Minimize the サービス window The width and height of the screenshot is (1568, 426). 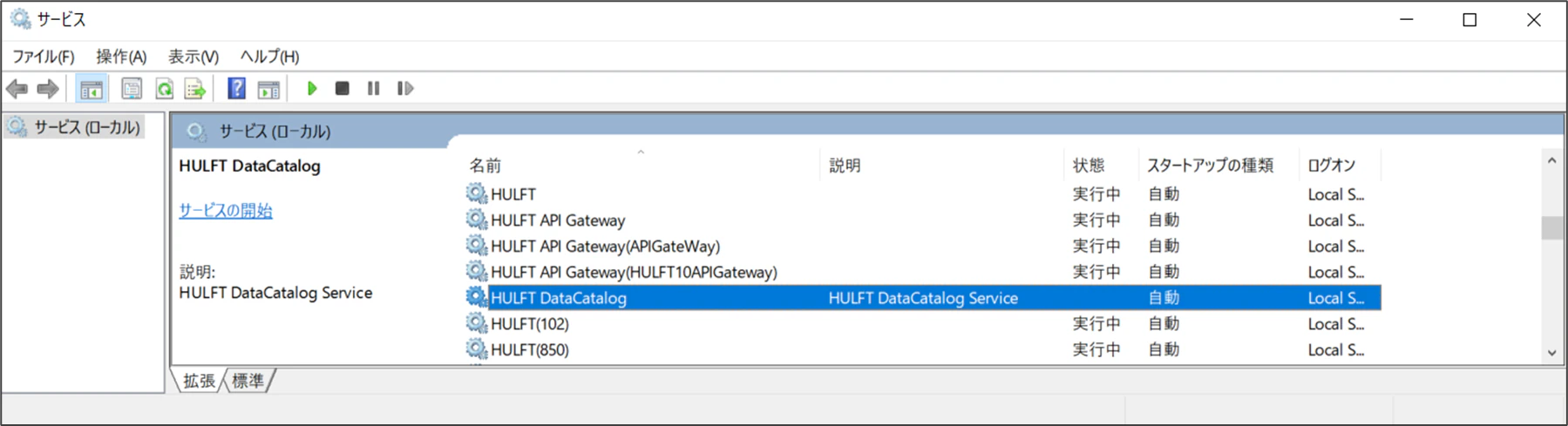pos(1406,19)
